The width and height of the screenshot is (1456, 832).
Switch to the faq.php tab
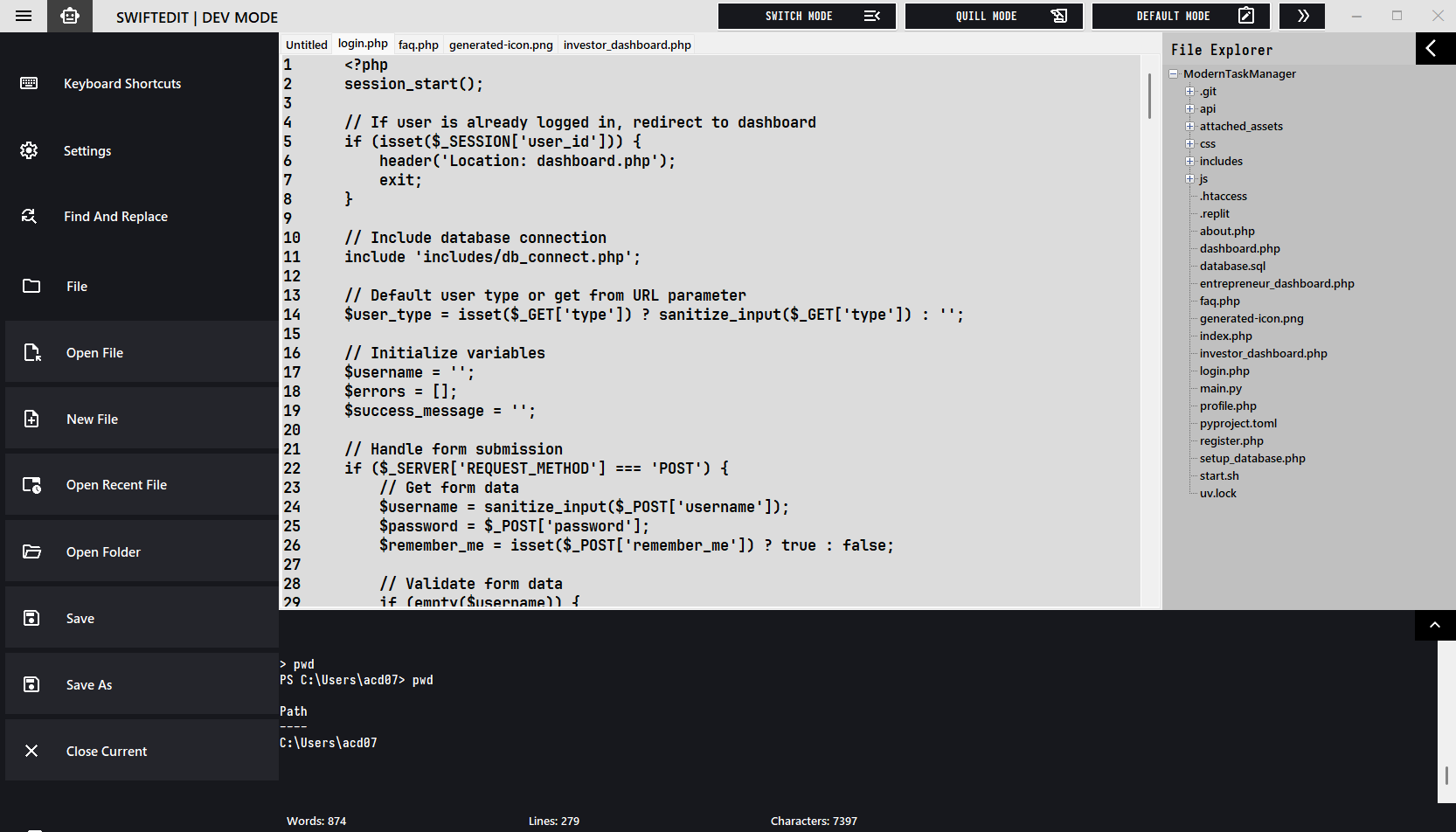point(418,45)
